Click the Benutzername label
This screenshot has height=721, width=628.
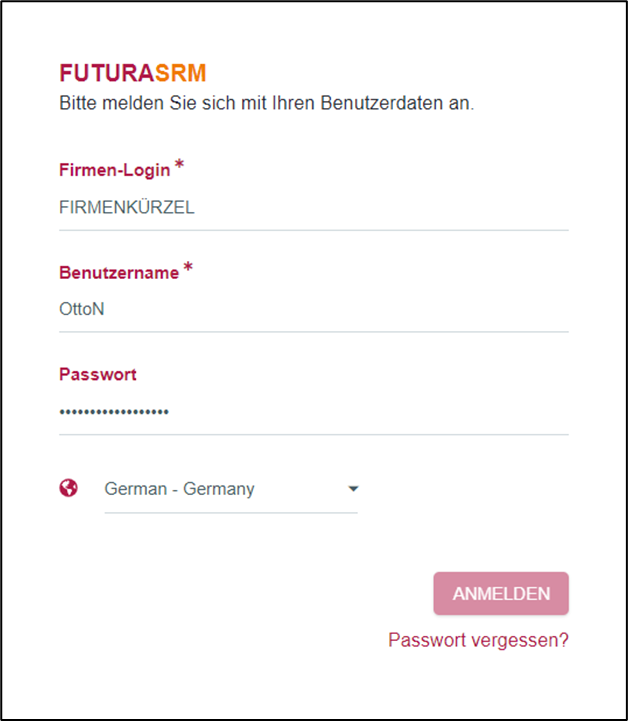click(x=118, y=273)
